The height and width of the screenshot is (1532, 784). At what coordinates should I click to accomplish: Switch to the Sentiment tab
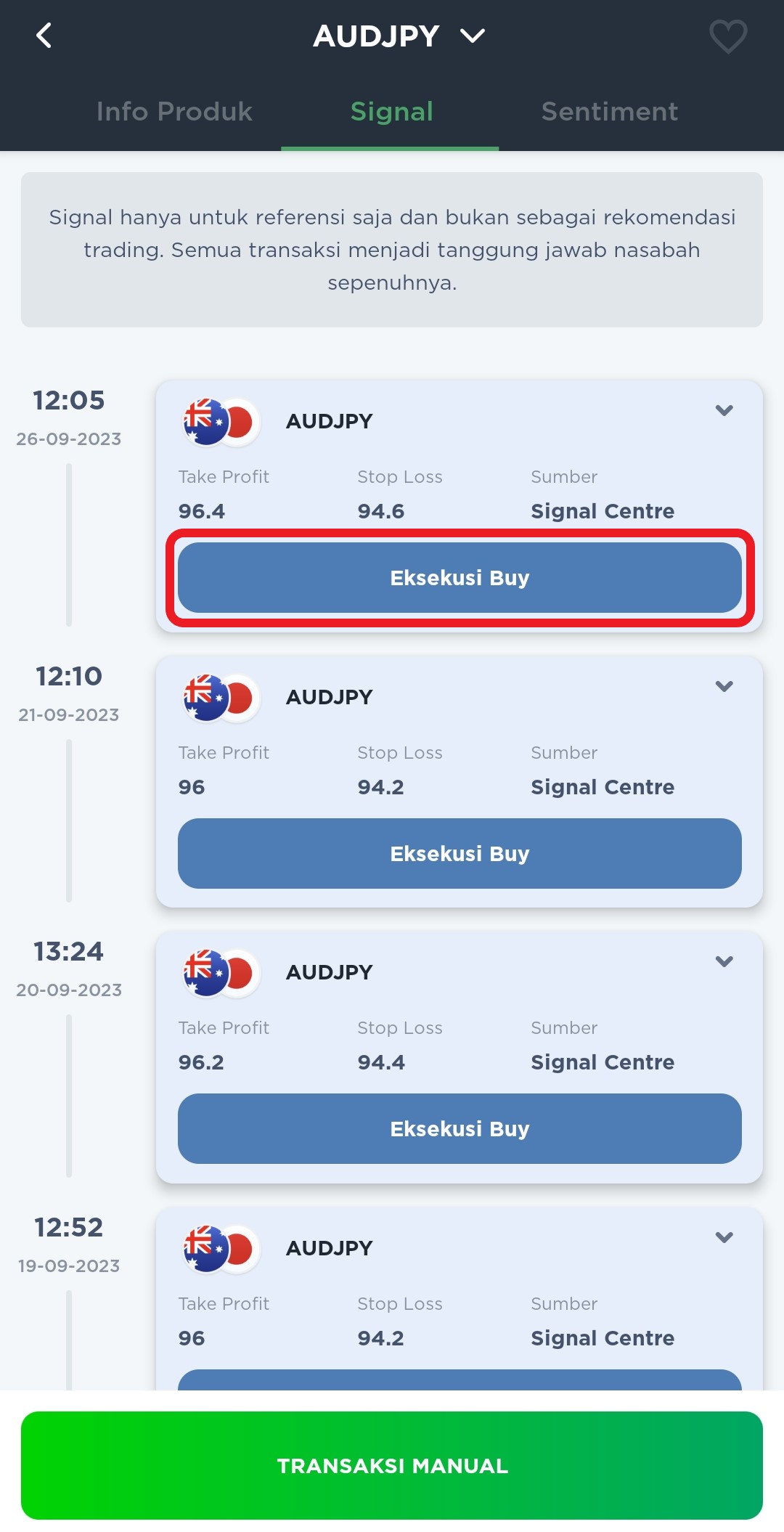click(610, 111)
